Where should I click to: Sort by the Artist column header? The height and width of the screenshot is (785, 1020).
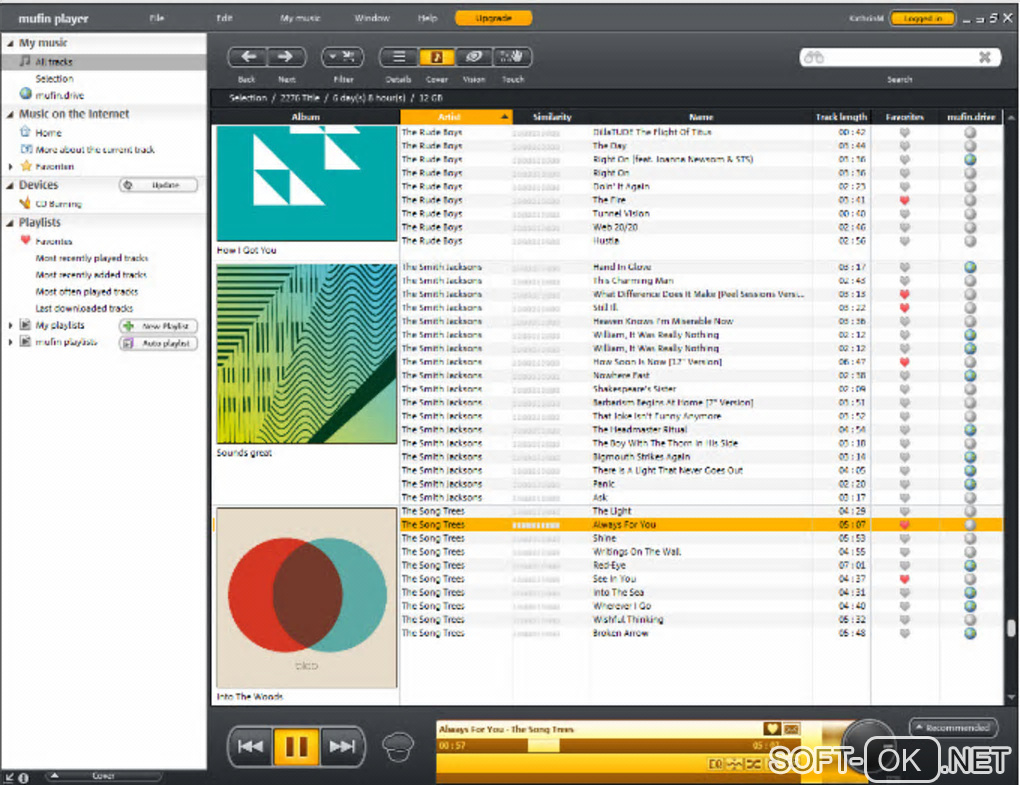[456, 117]
